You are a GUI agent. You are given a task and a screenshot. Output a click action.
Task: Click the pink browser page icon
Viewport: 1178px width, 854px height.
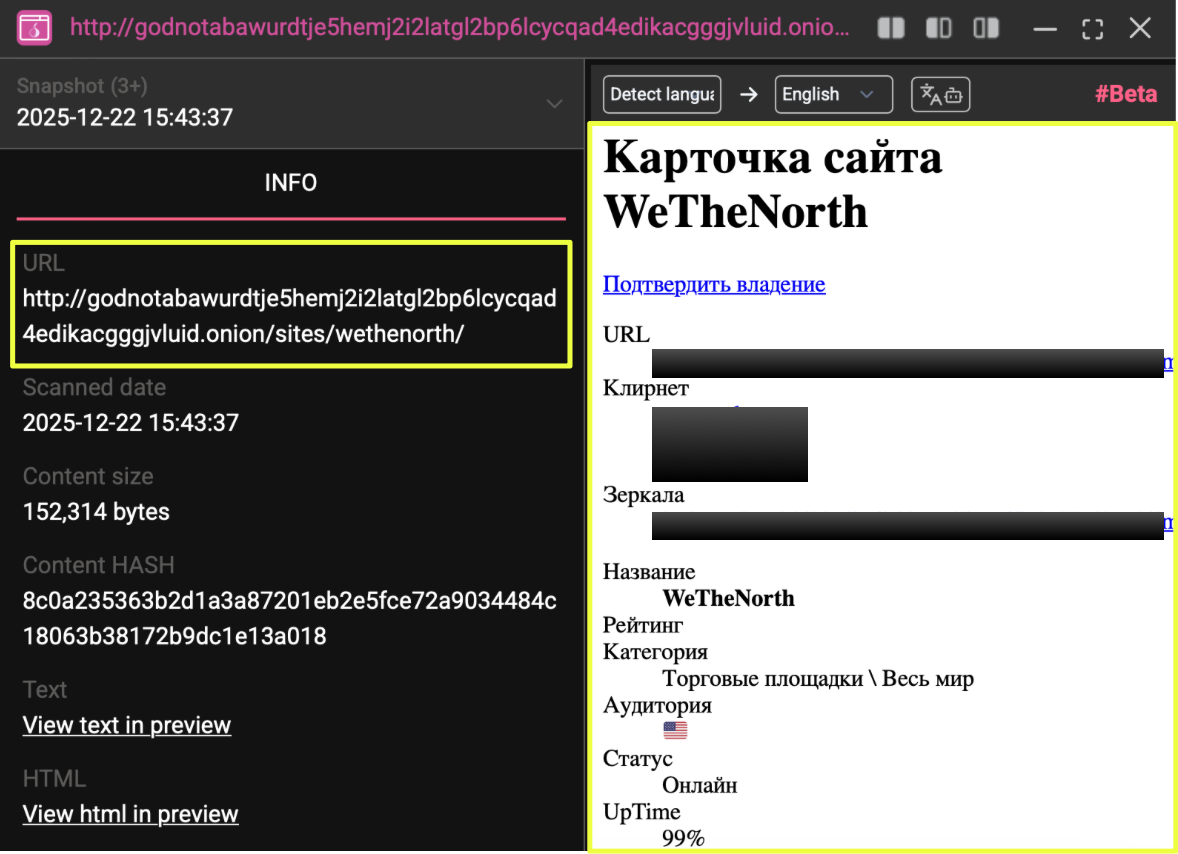pos(34,28)
